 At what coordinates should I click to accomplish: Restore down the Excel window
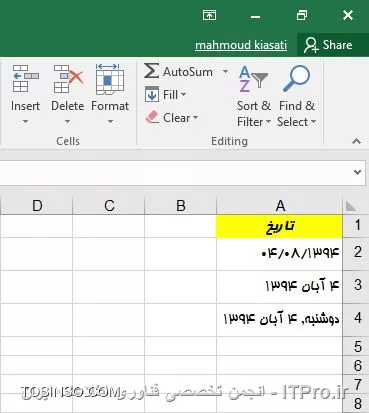(302, 15)
